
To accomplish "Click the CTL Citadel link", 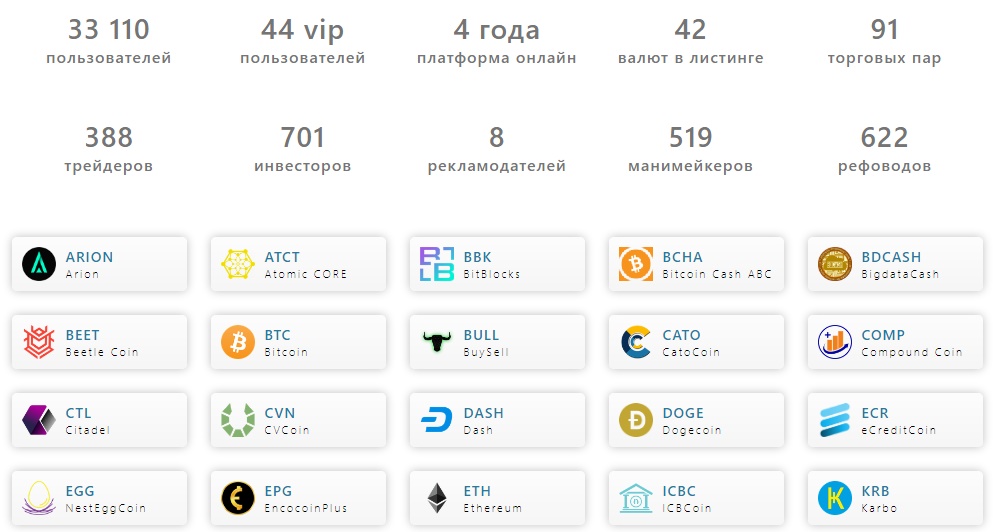I will (99, 420).
